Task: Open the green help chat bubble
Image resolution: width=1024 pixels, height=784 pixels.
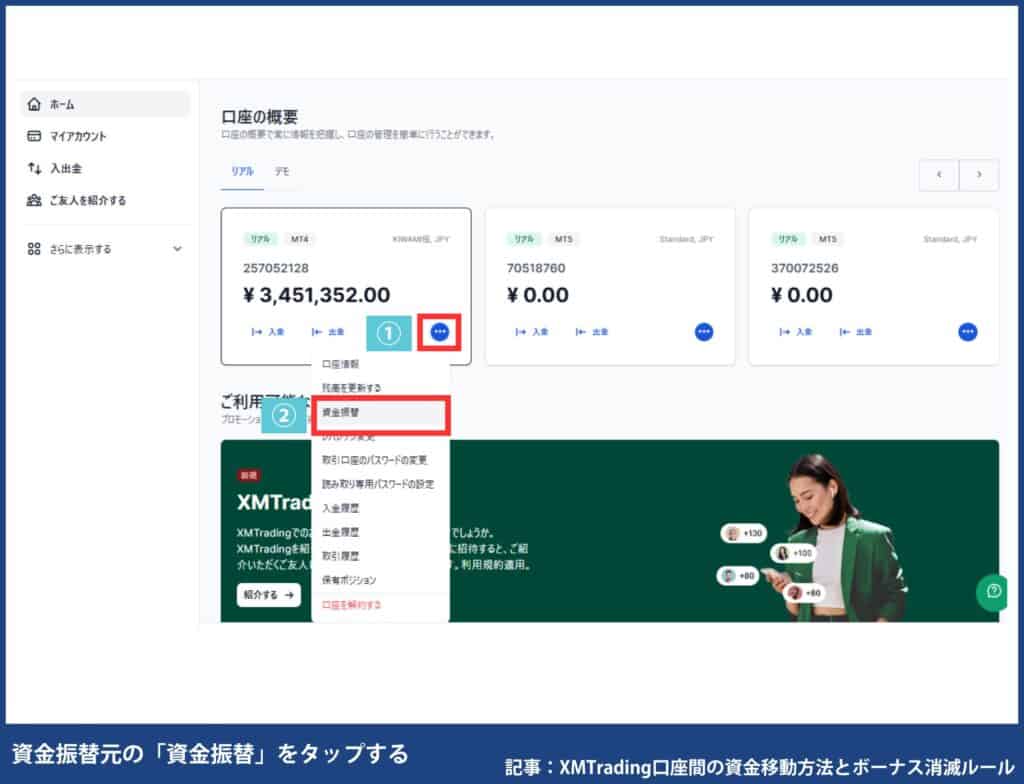Action: coord(993,592)
